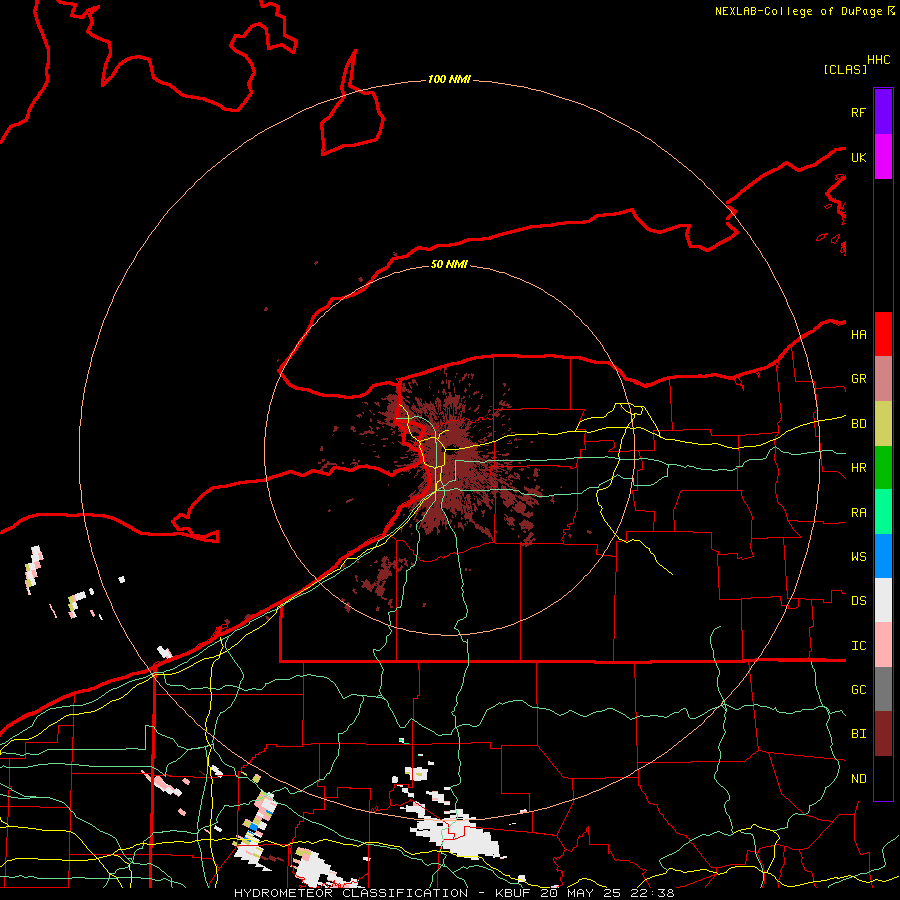Click the KBUF station identifier

pos(513,893)
